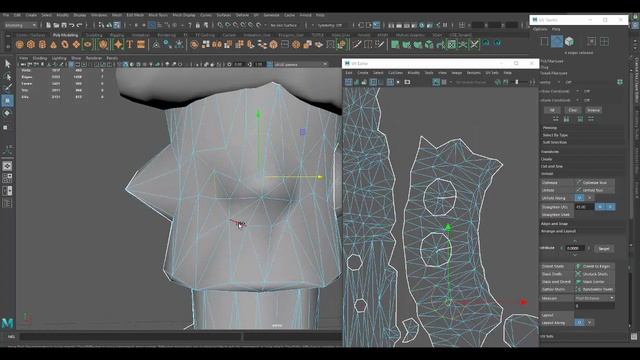Choose the Lasso select tool
This screenshot has height=360, width=640.
7,76
